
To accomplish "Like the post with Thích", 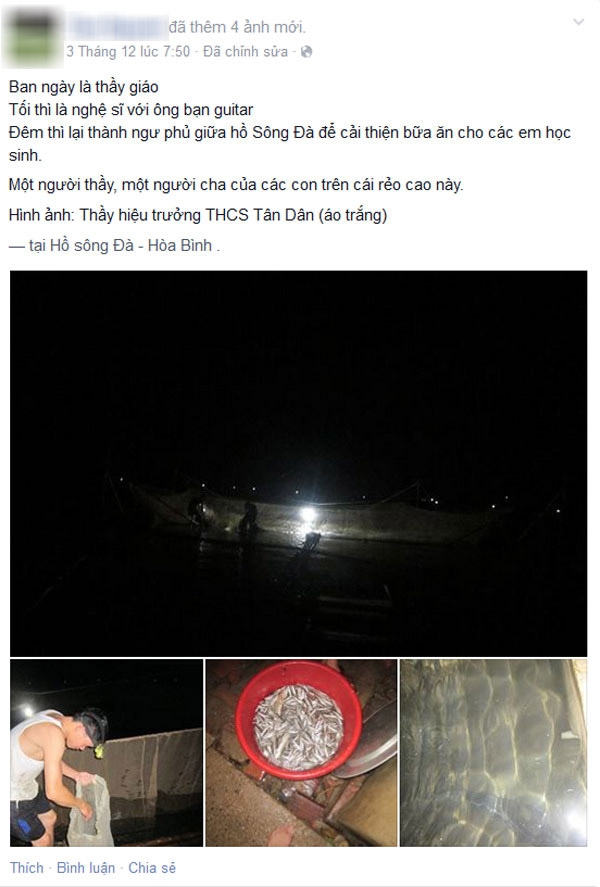I will [x=27, y=868].
